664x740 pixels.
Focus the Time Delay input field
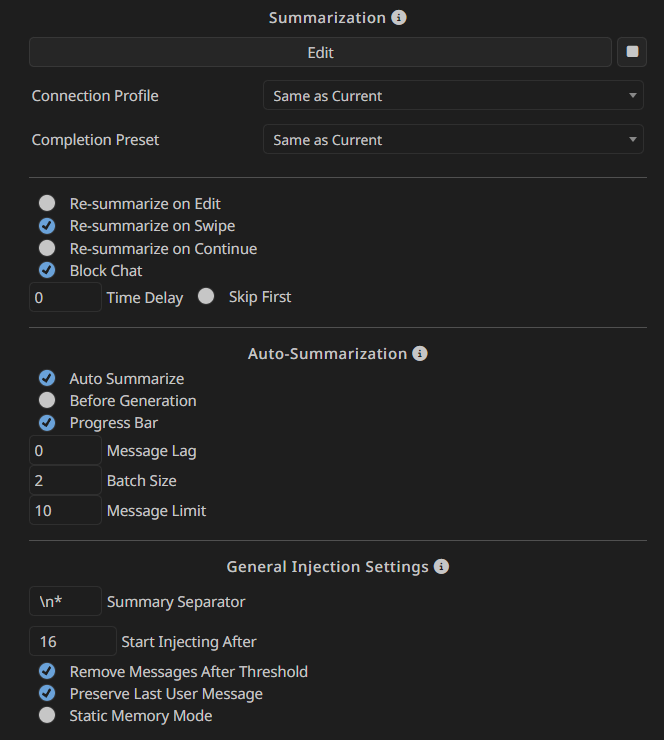pos(65,297)
